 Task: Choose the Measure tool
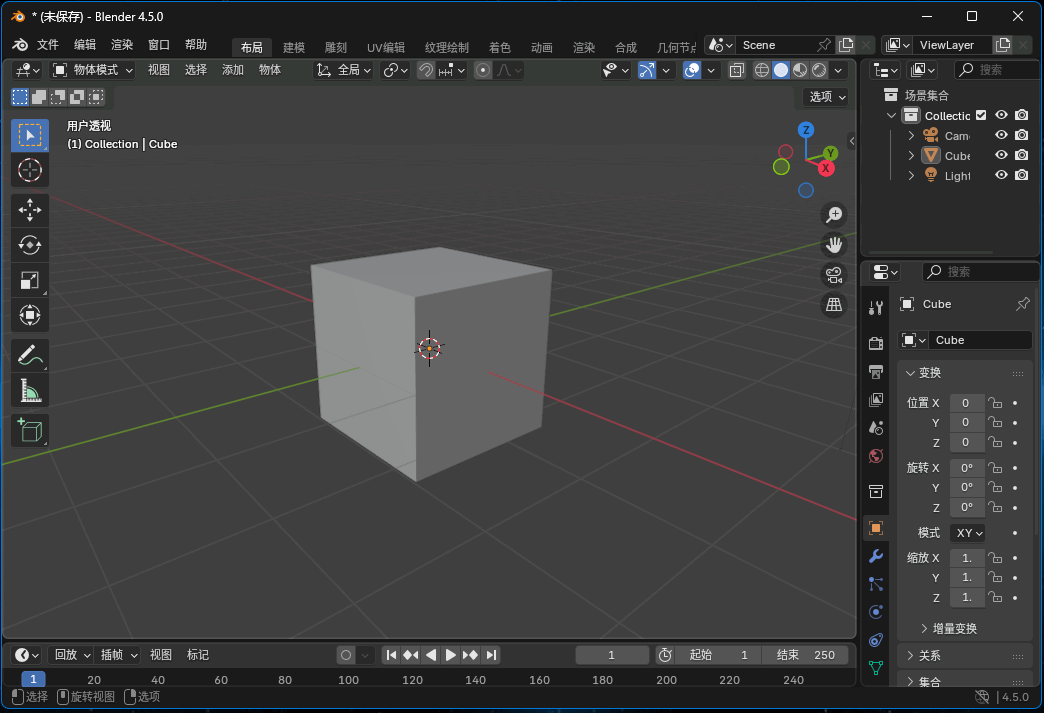[30, 391]
